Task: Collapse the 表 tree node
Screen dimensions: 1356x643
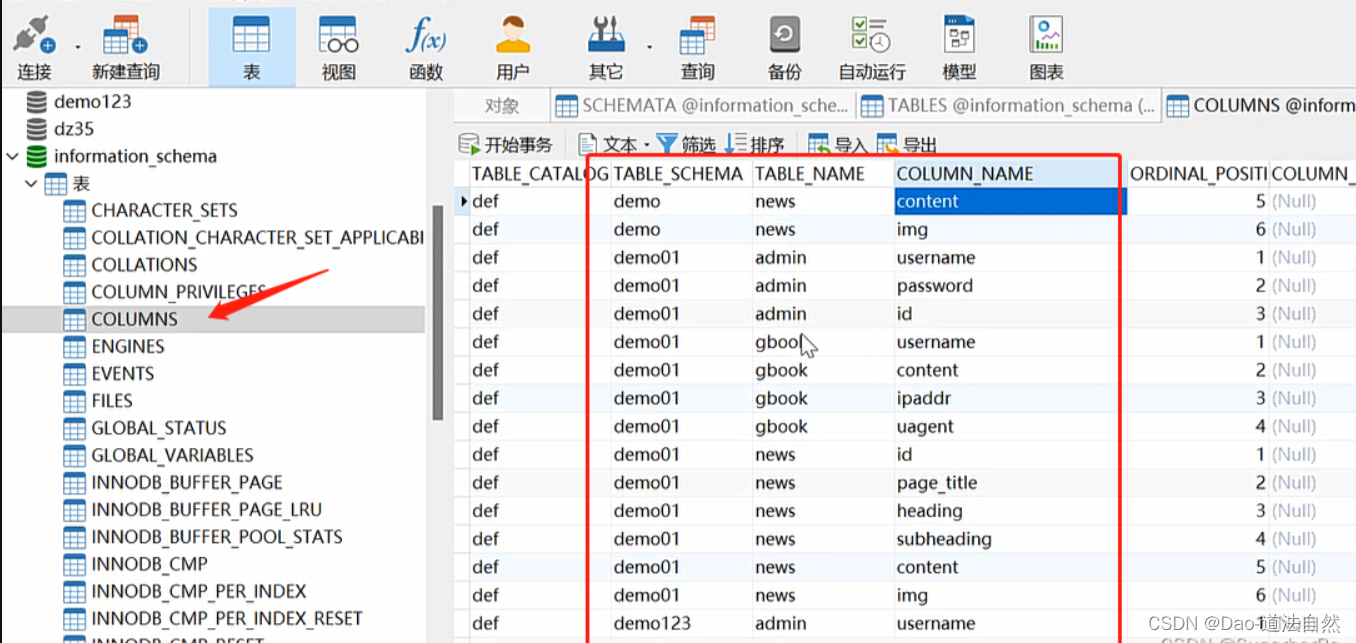Action: point(31,183)
